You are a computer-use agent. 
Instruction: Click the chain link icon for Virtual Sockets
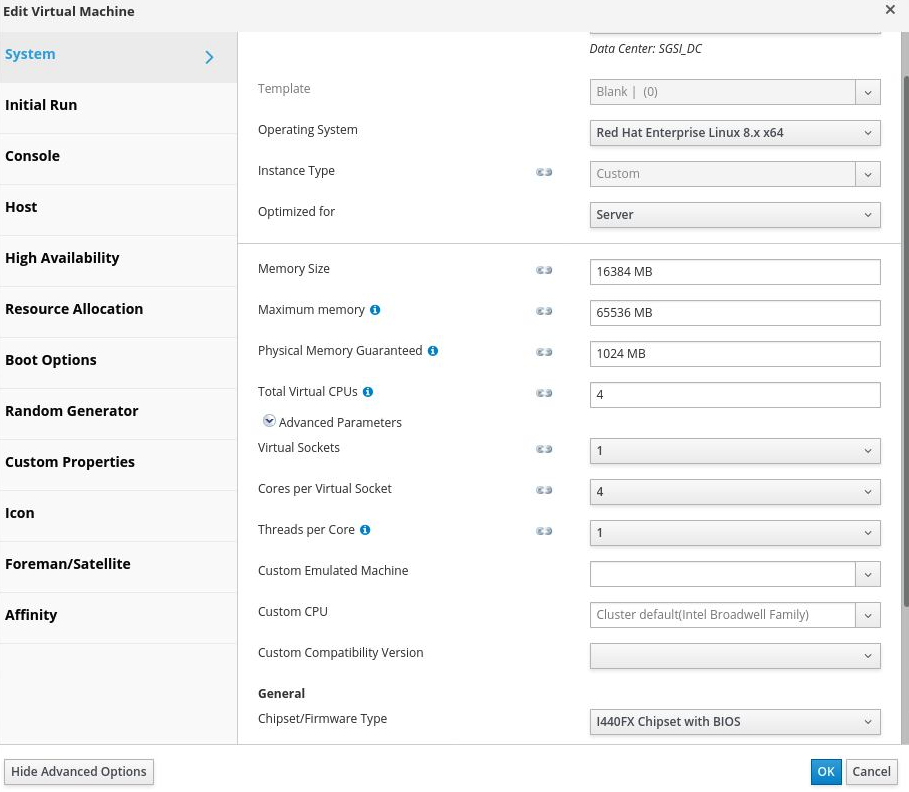coord(544,449)
